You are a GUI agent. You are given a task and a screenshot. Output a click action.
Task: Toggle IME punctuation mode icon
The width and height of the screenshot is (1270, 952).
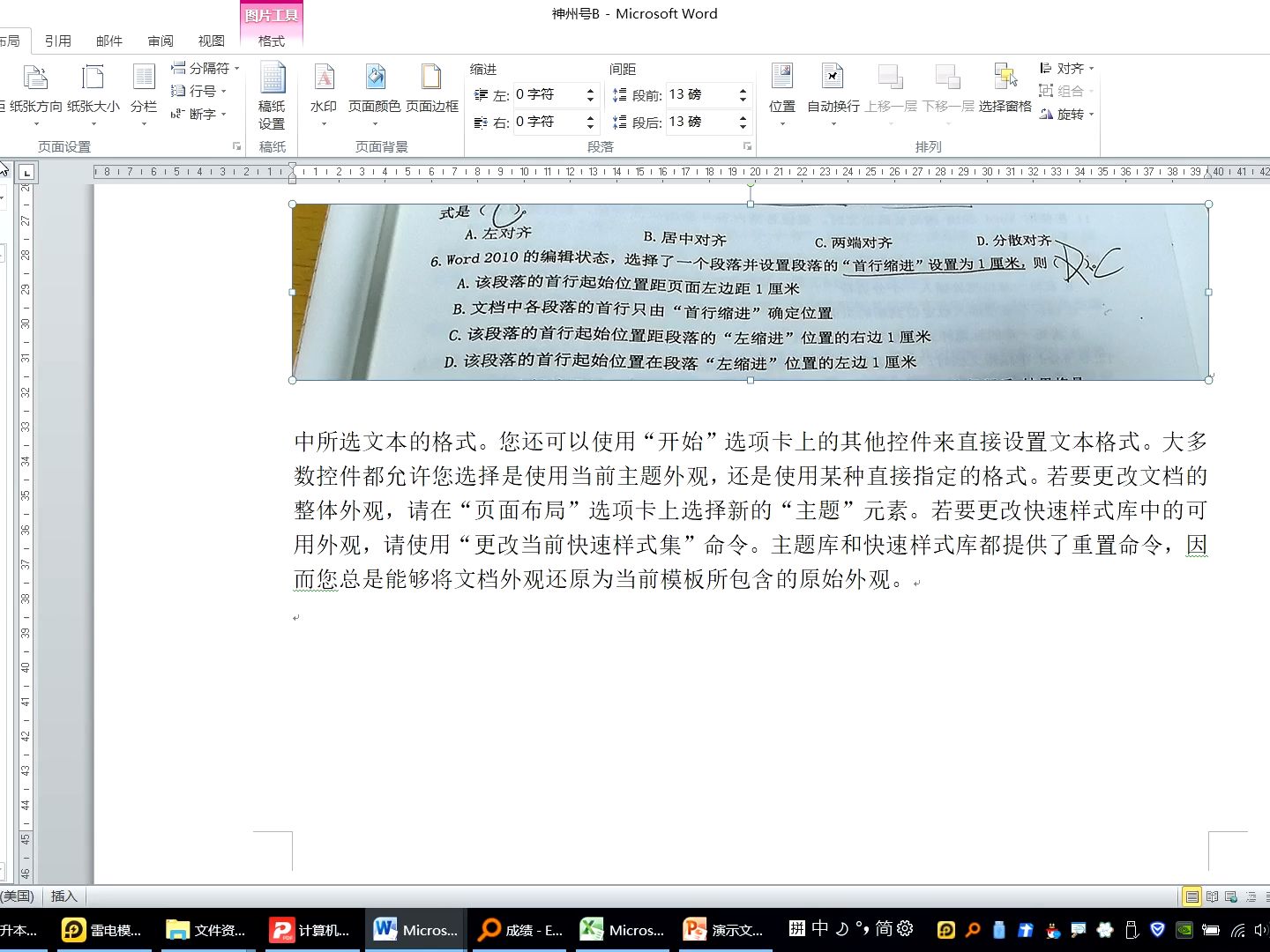click(x=862, y=928)
